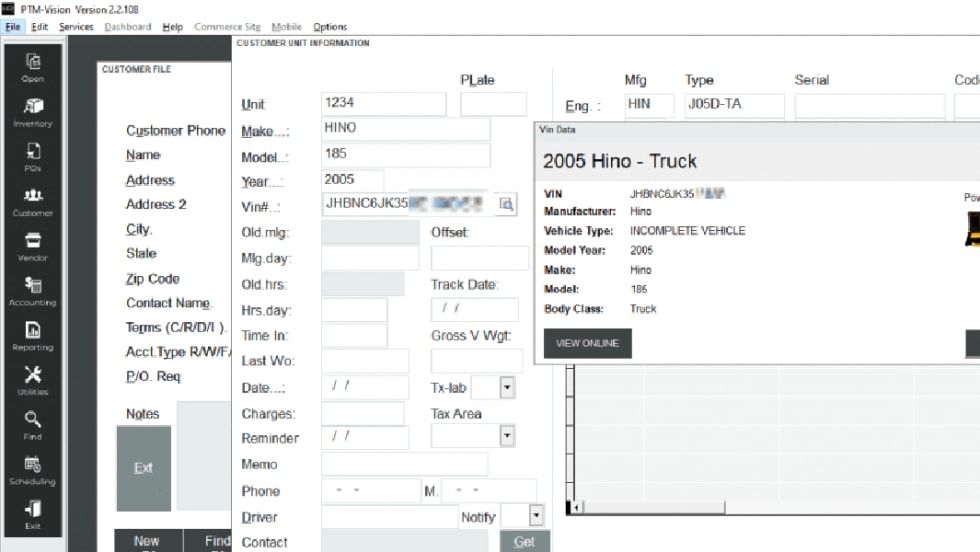Open the Customer section
The height and width of the screenshot is (552, 980).
[x=33, y=200]
